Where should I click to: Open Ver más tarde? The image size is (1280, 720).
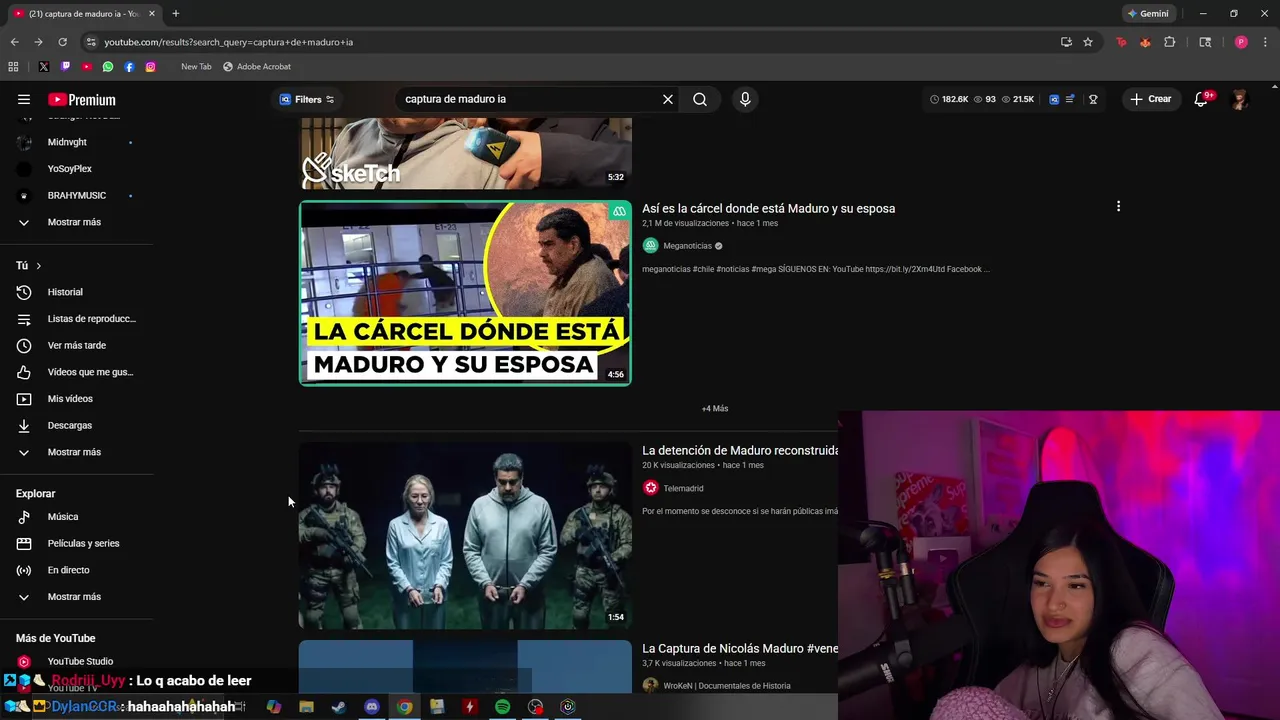pyautogui.click(x=75, y=345)
